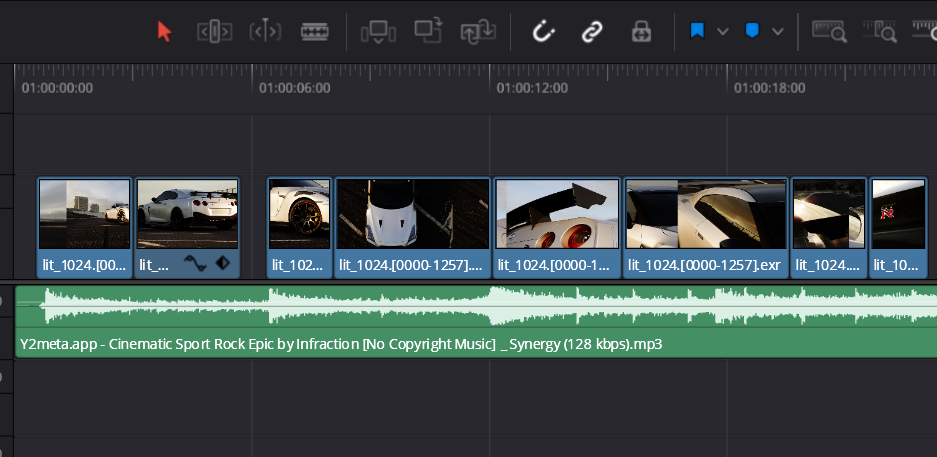
Task: Click the Detail Zoom icon
Action: point(881,32)
